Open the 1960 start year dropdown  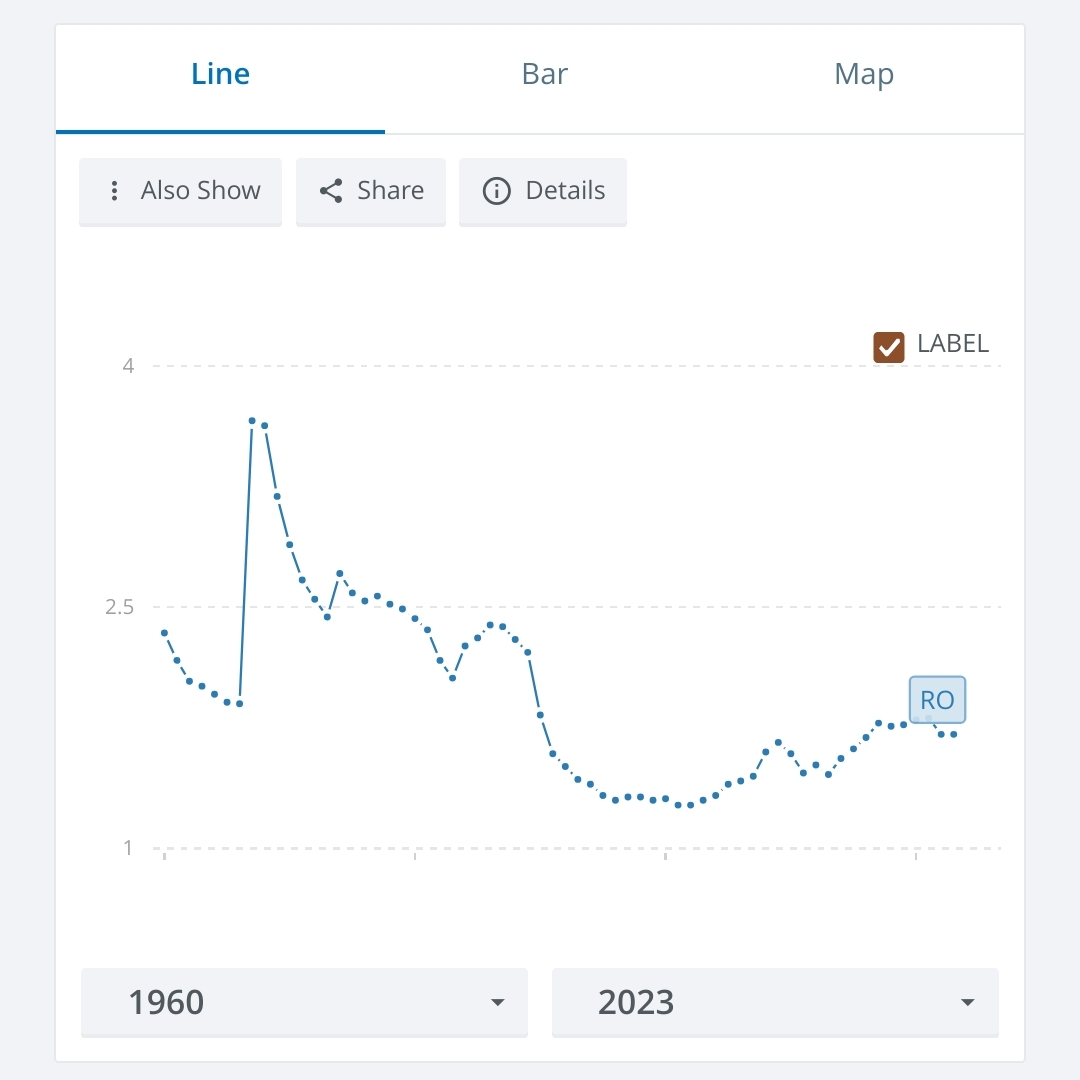coord(303,1002)
